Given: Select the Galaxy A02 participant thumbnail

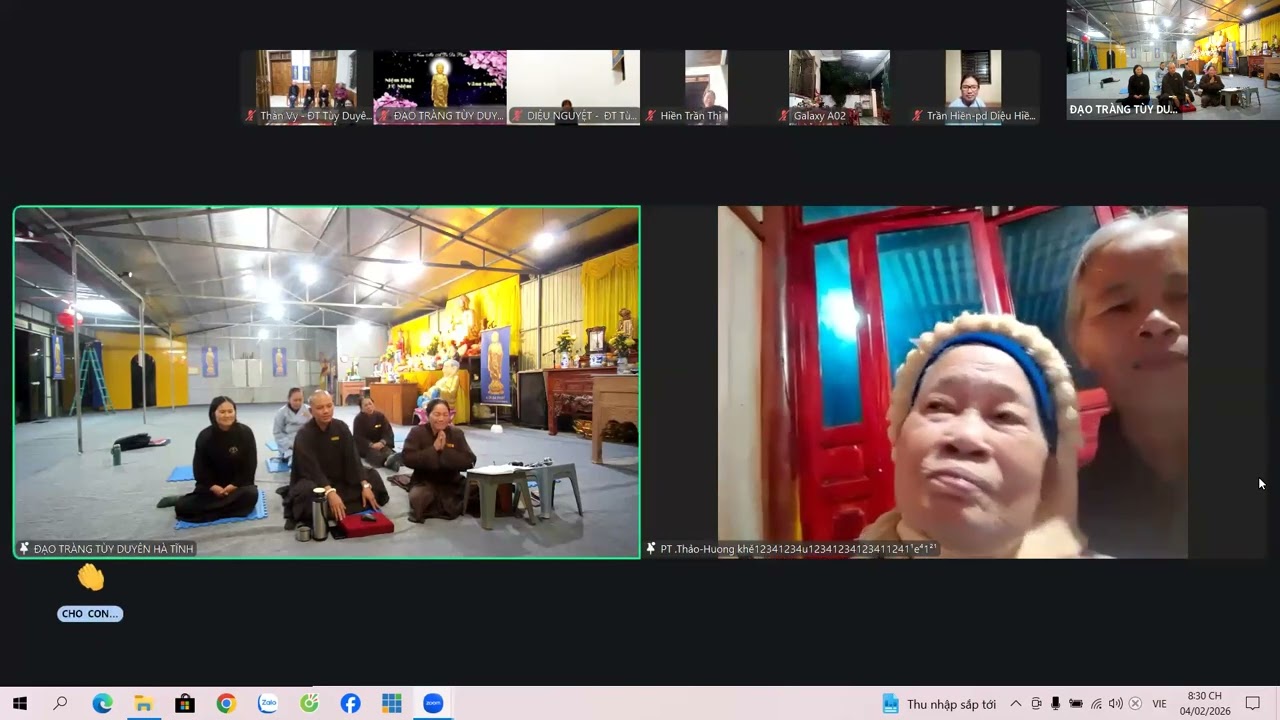Looking at the screenshot, I should point(840,87).
